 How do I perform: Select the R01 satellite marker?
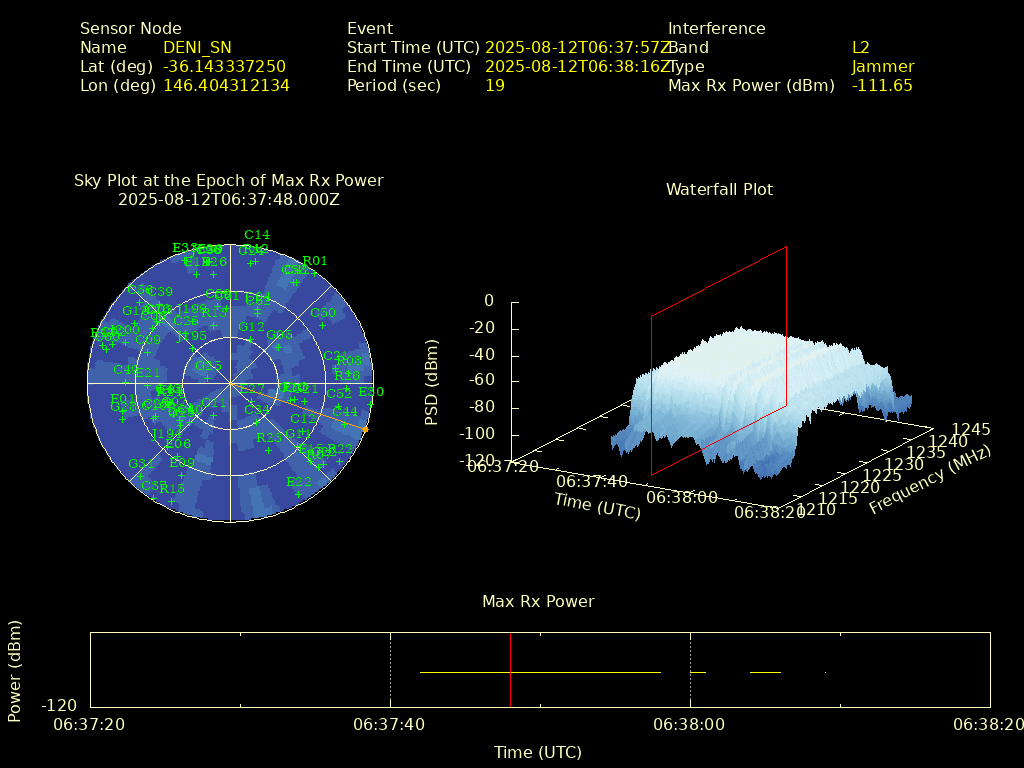coord(315,273)
